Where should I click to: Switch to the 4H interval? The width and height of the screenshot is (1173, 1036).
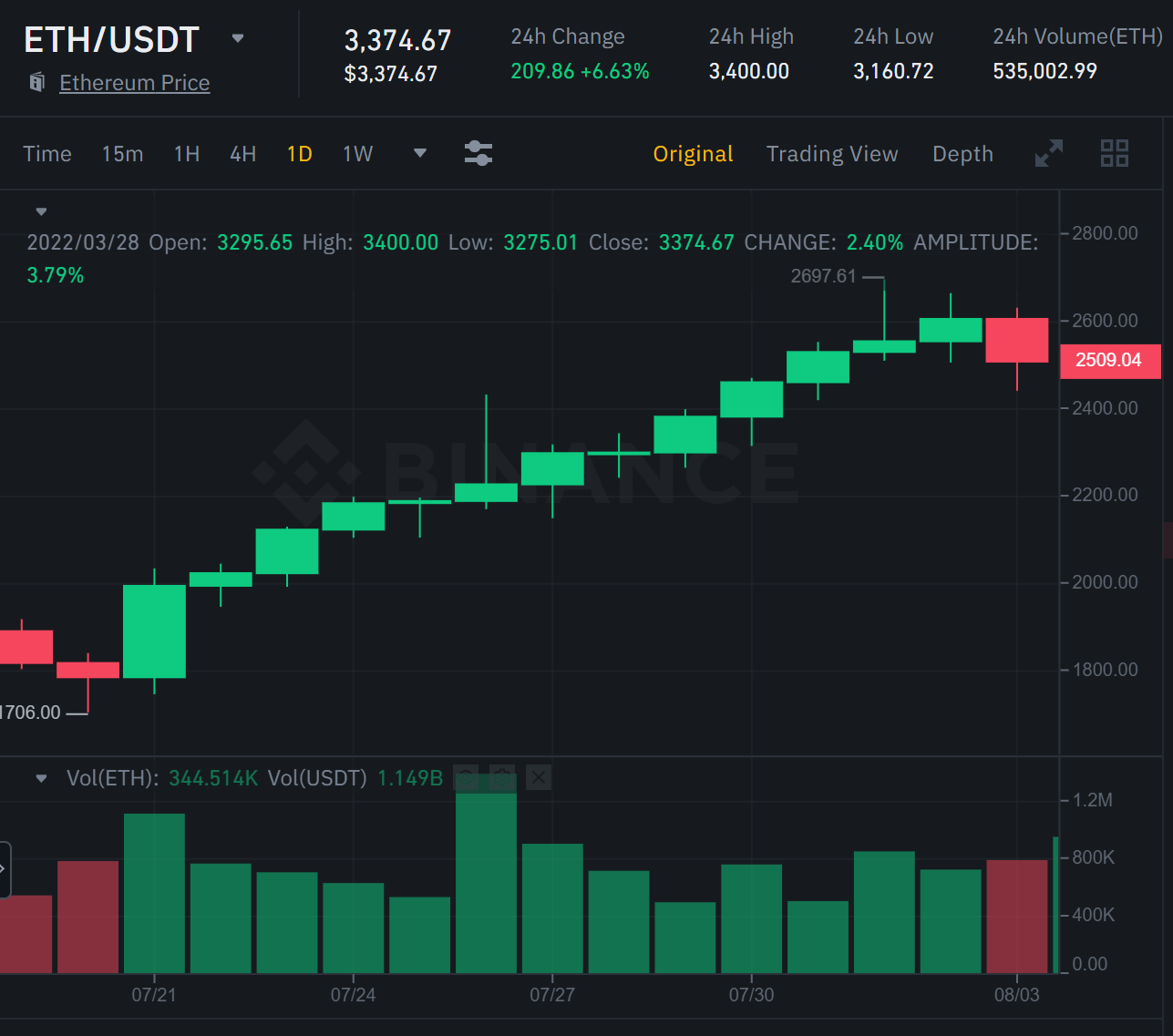[x=242, y=154]
